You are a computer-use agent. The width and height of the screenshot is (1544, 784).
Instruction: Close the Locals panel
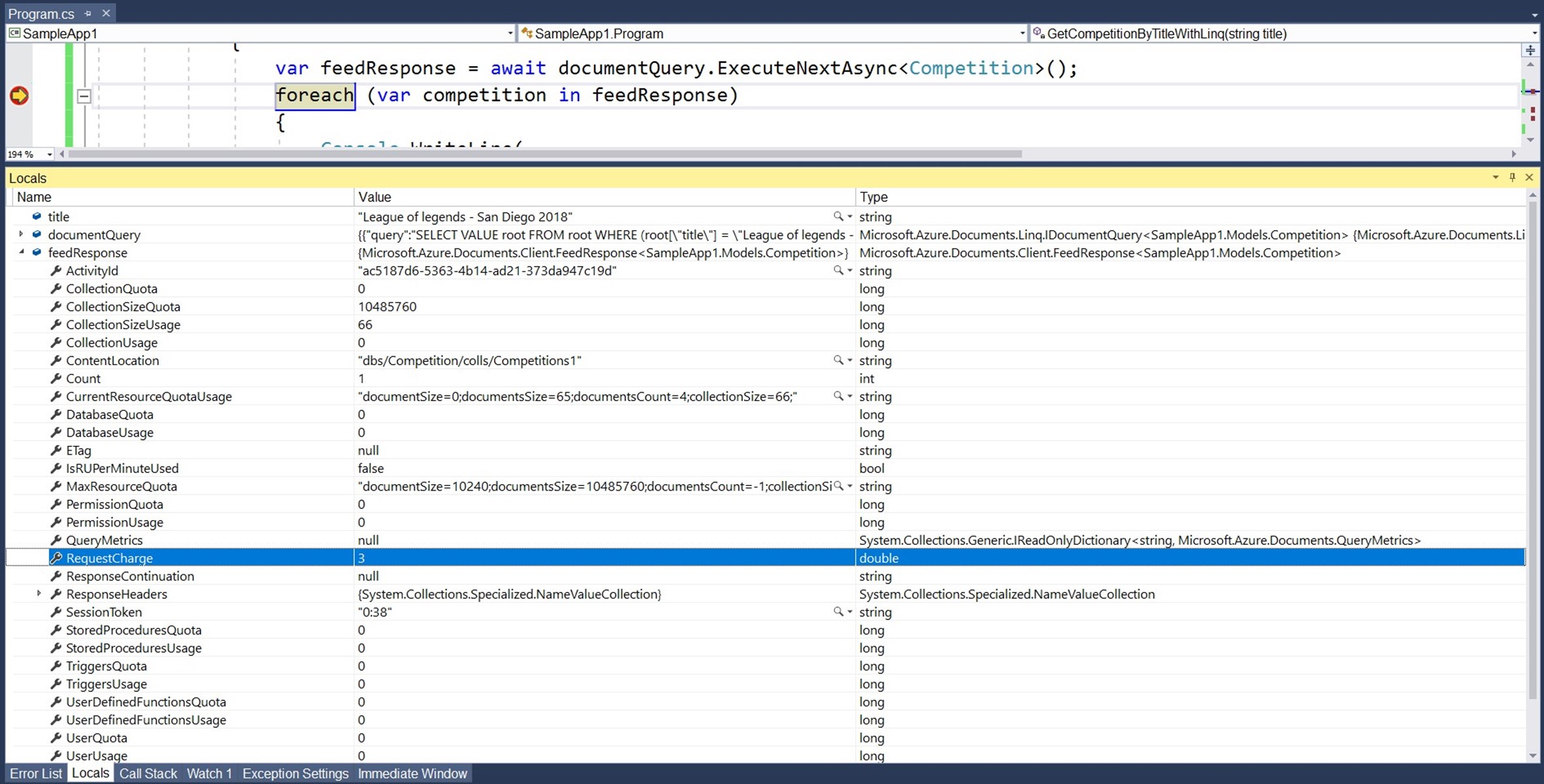[x=1530, y=177]
